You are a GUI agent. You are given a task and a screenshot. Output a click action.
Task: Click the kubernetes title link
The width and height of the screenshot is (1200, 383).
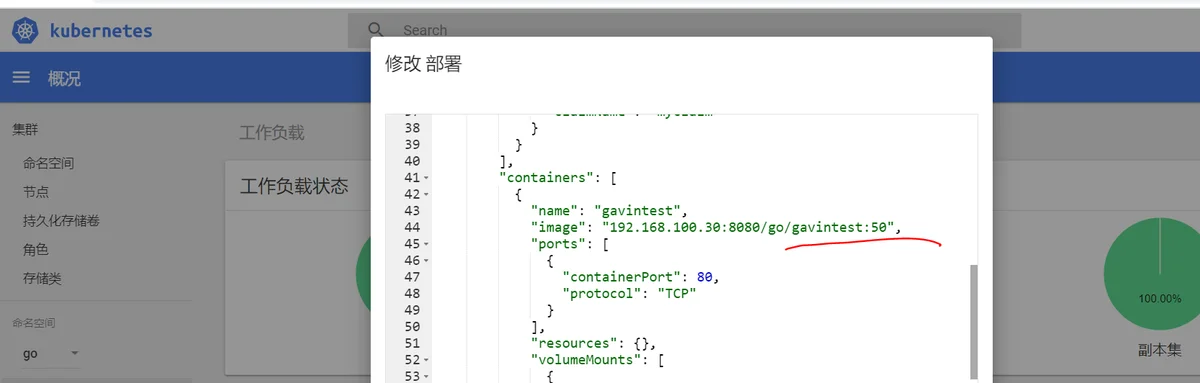point(101,31)
